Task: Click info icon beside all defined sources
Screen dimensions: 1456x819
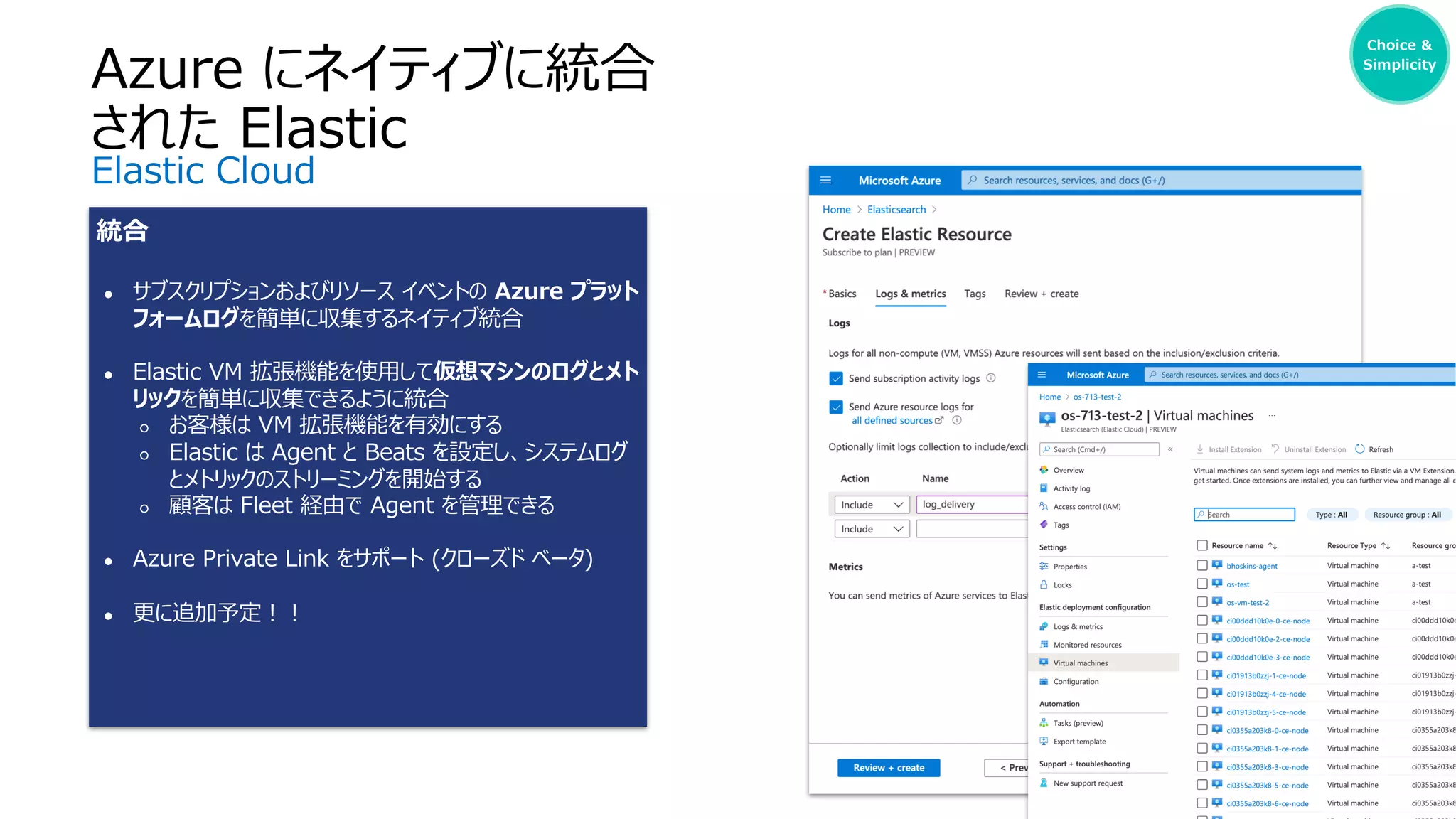Action: (x=957, y=420)
